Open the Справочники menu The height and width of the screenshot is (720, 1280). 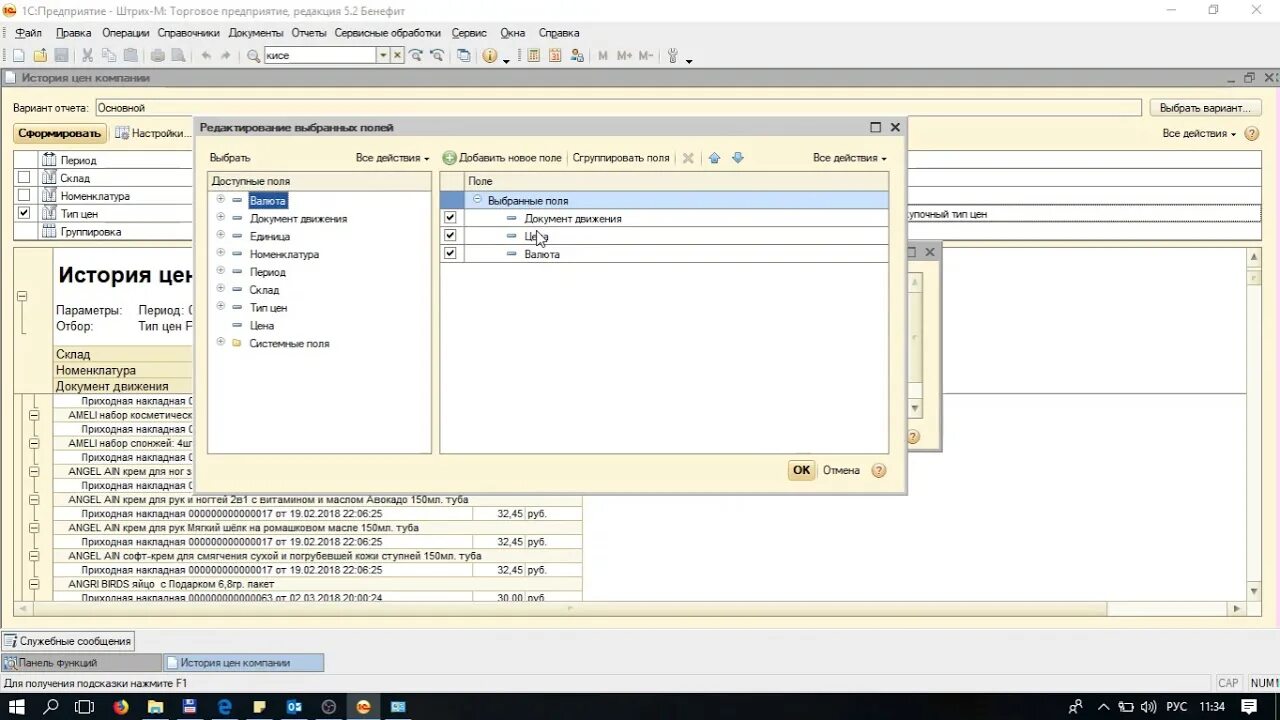point(188,33)
